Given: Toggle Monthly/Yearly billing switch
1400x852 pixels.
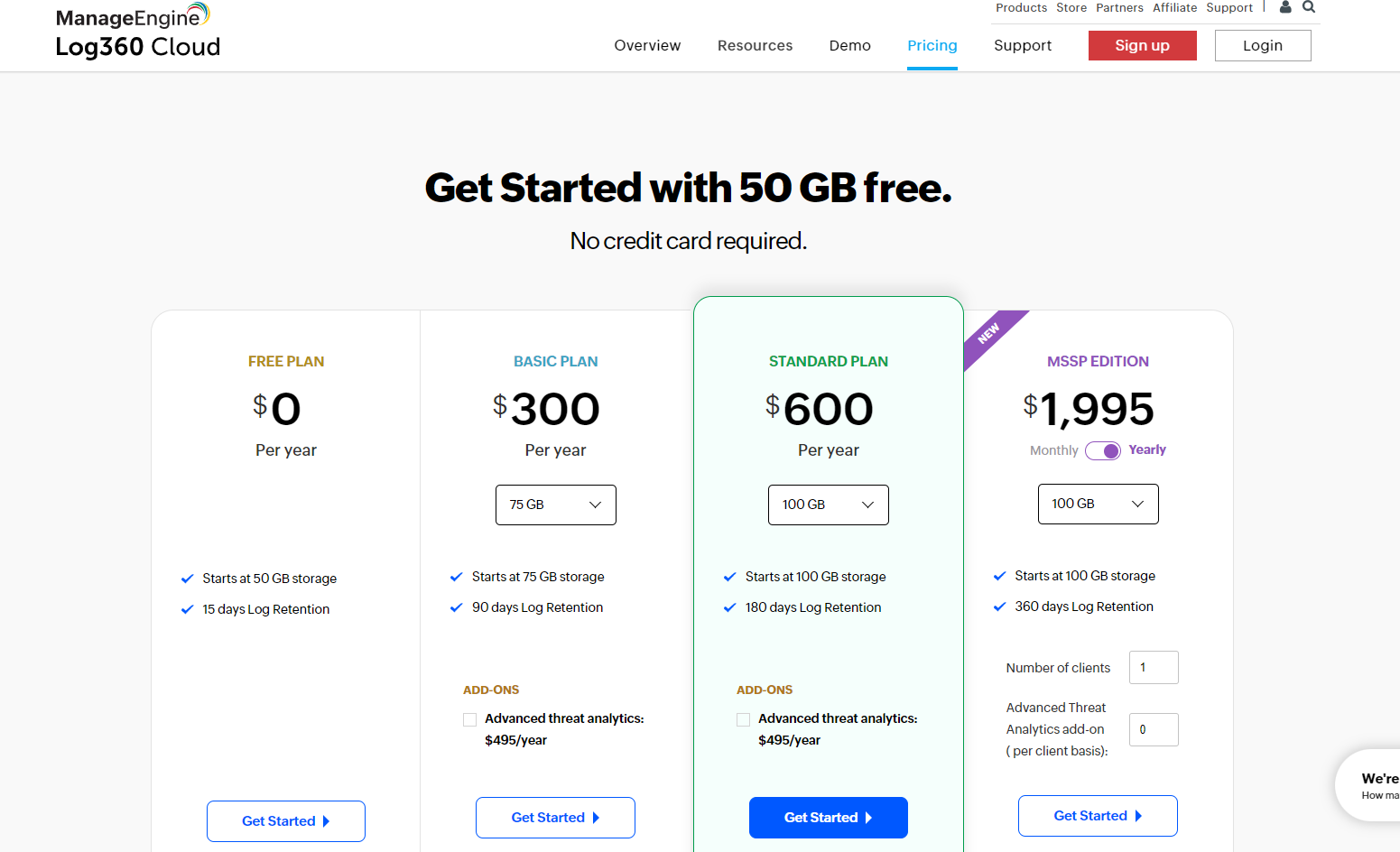Looking at the screenshot, I should [x=1103, y=450].
